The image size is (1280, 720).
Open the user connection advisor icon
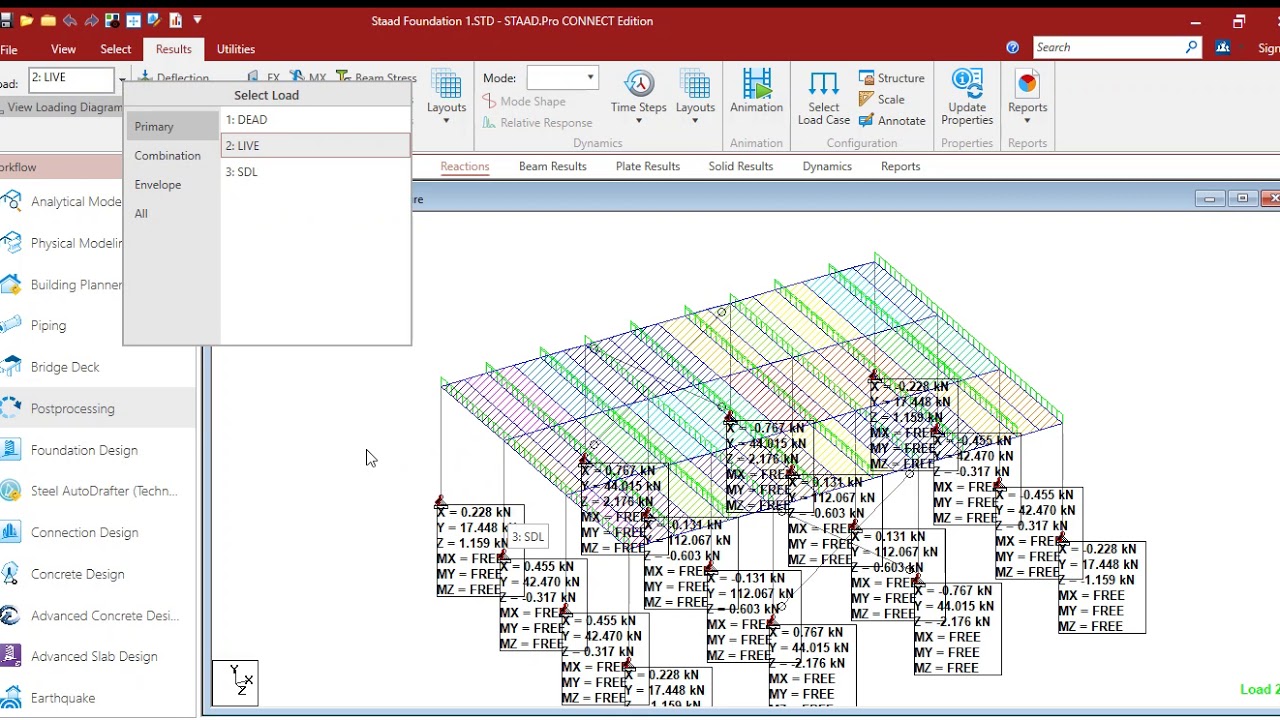[x=1223, y=47]
